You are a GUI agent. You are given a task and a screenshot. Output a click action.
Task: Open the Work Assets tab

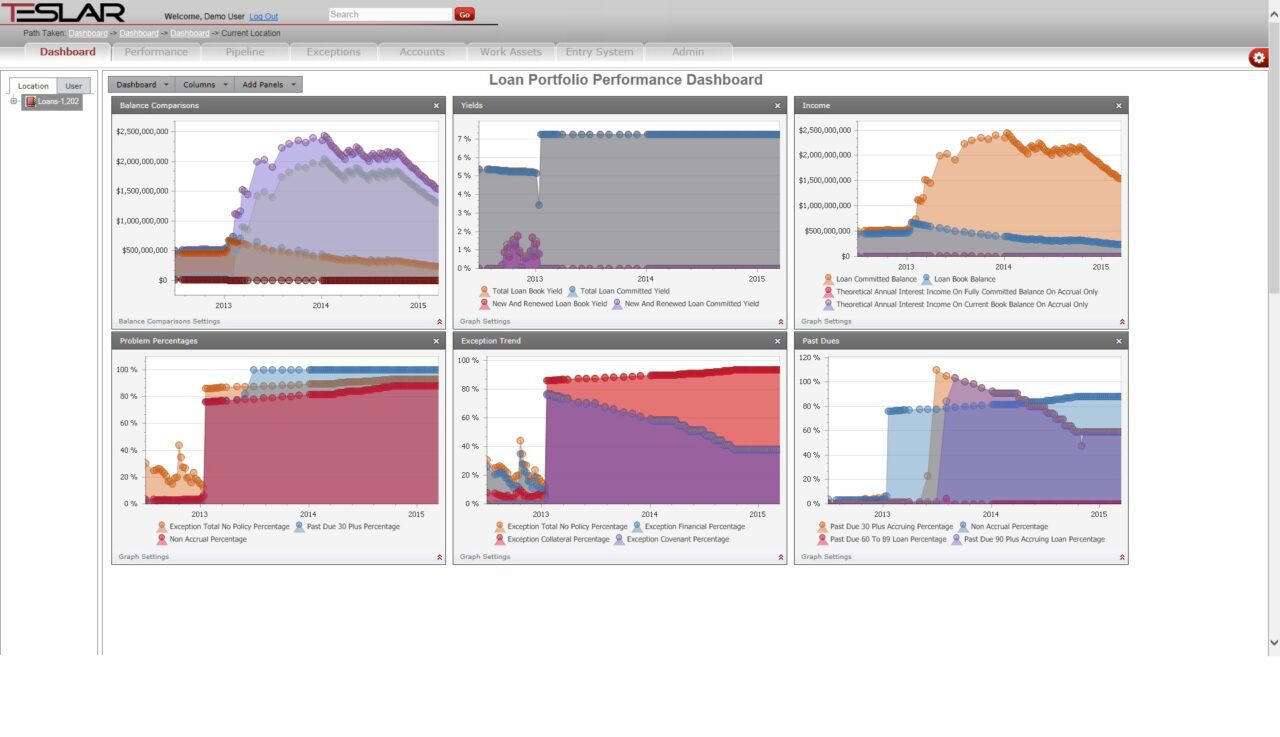511,52
